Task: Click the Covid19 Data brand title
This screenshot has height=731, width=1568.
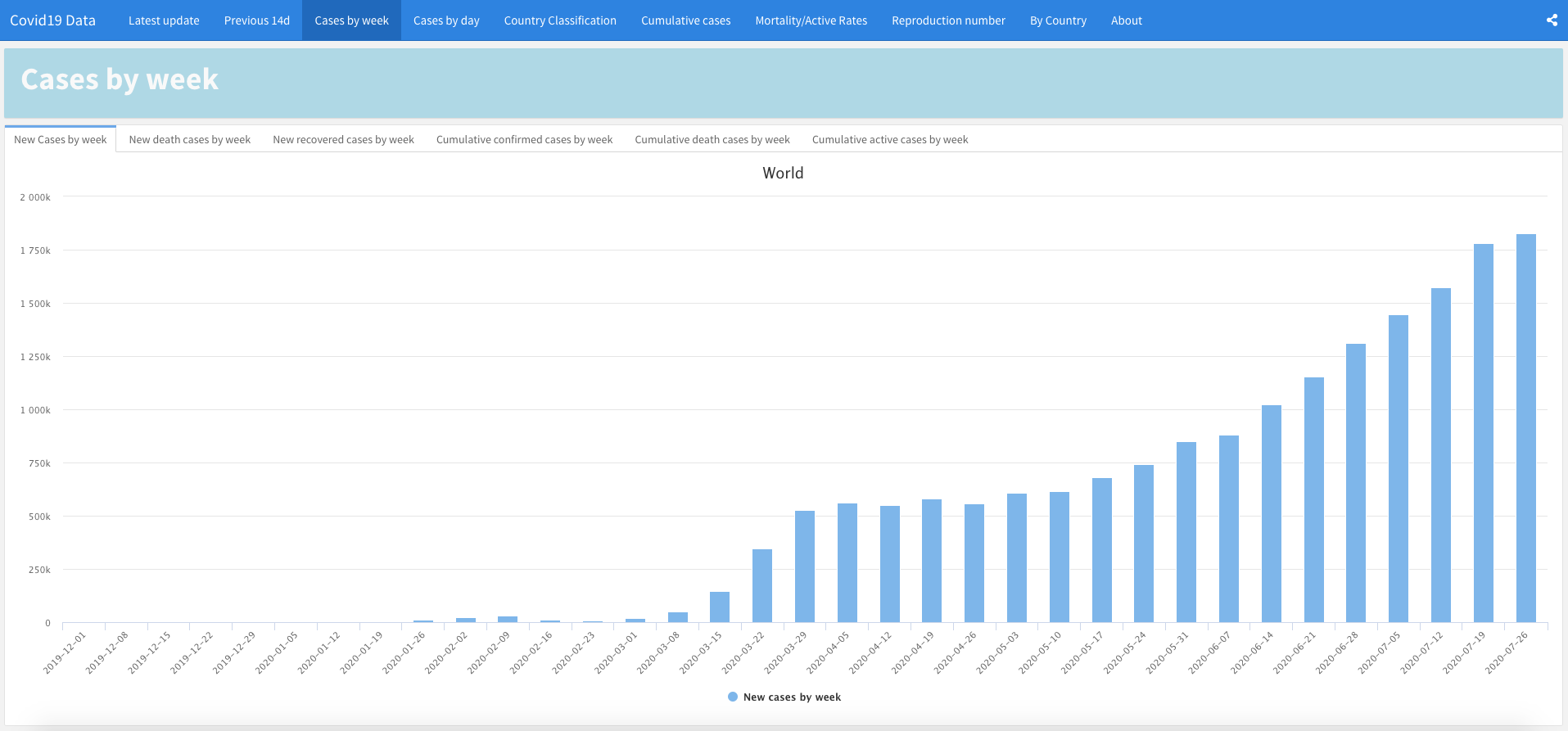Action: tap(53, 20)
